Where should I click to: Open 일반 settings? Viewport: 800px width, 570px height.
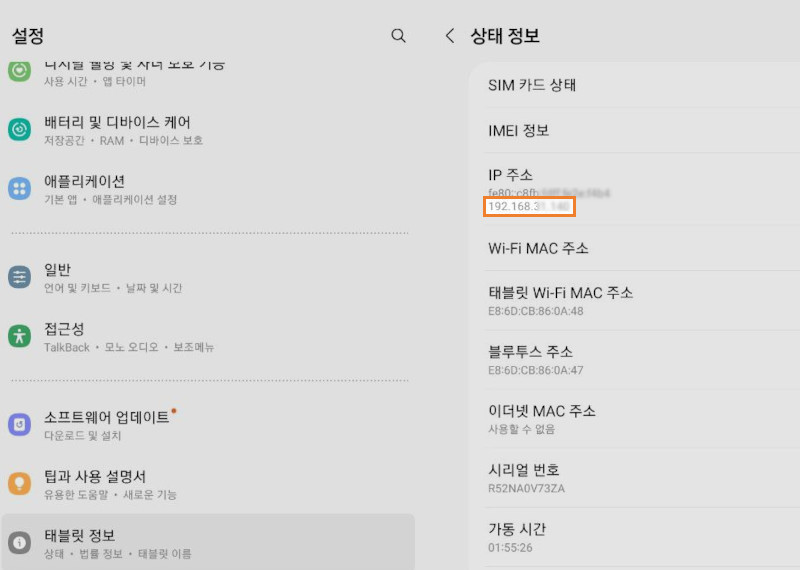(x=208, y=278)
